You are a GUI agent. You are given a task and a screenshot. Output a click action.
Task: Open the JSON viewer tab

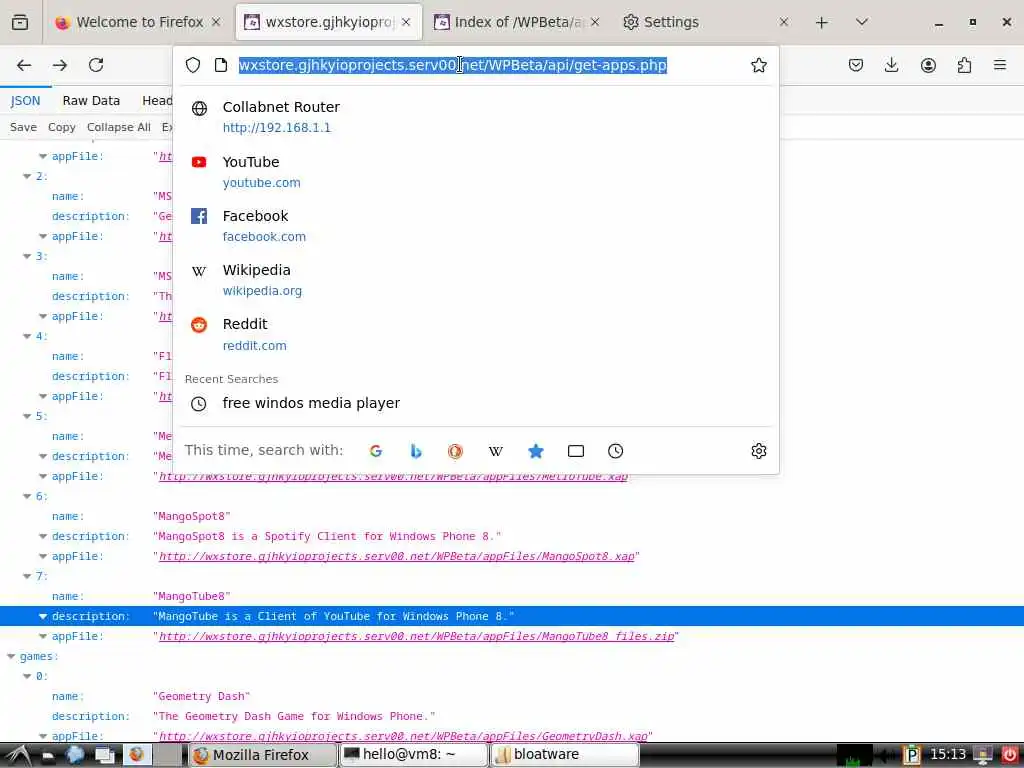[x=25, y=101]
